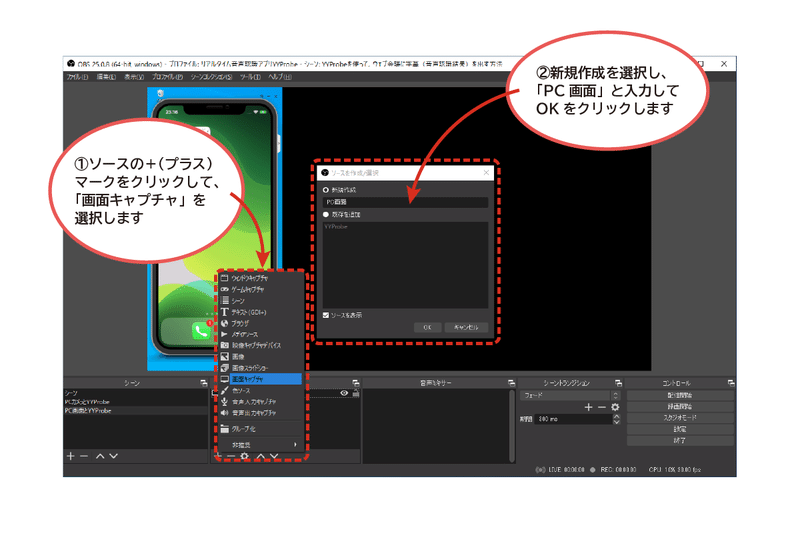Remove scene transition with minus
The image size is (800, 533).
602,407
